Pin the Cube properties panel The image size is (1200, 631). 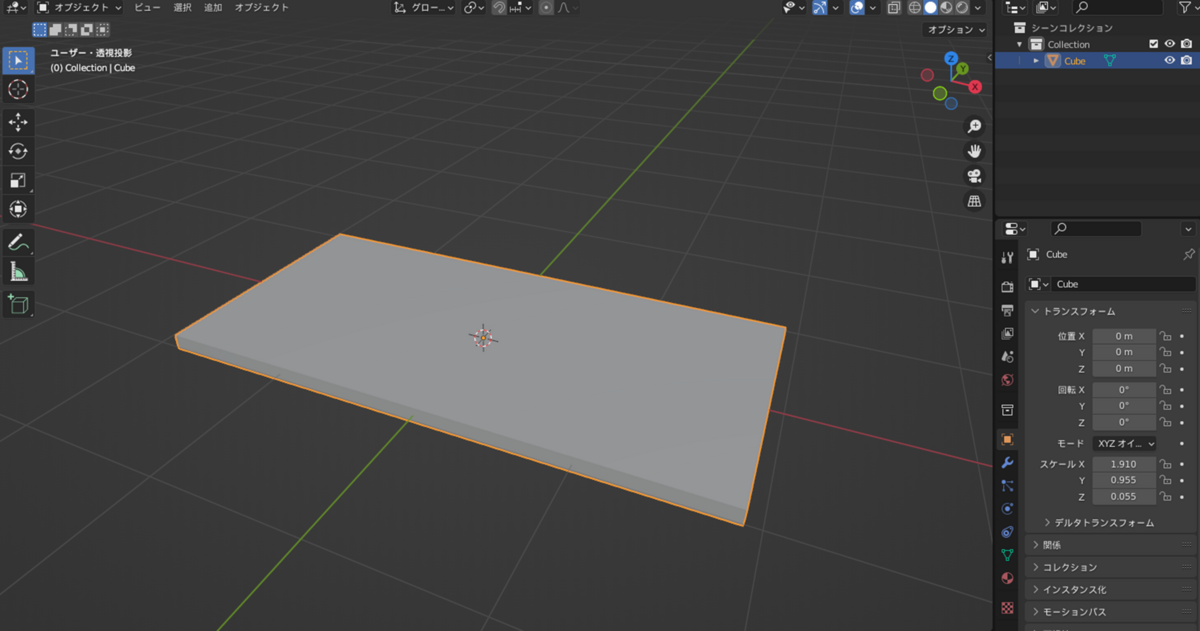point(1188,255)
